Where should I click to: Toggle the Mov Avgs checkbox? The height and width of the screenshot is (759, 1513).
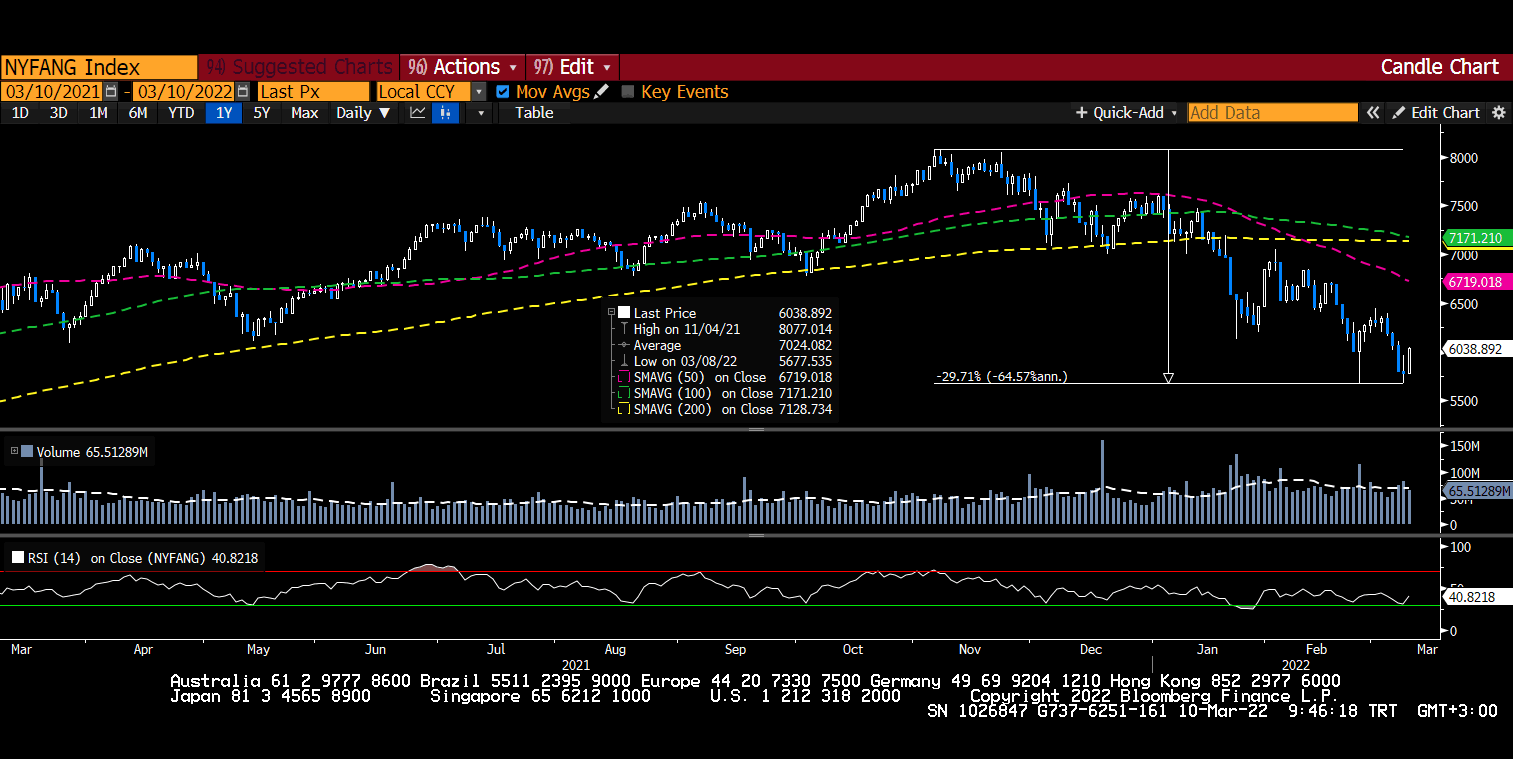tap(503, 92)
